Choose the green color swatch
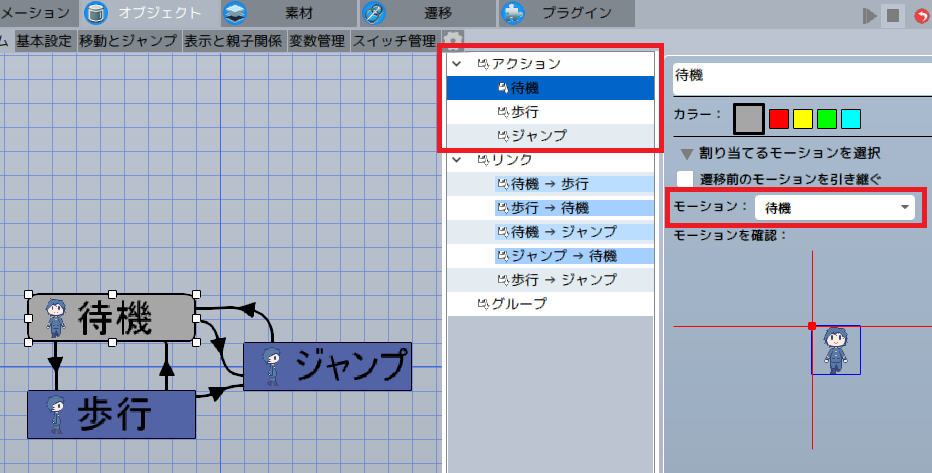The width and height of the screenshot is (932, 473). 827,119
